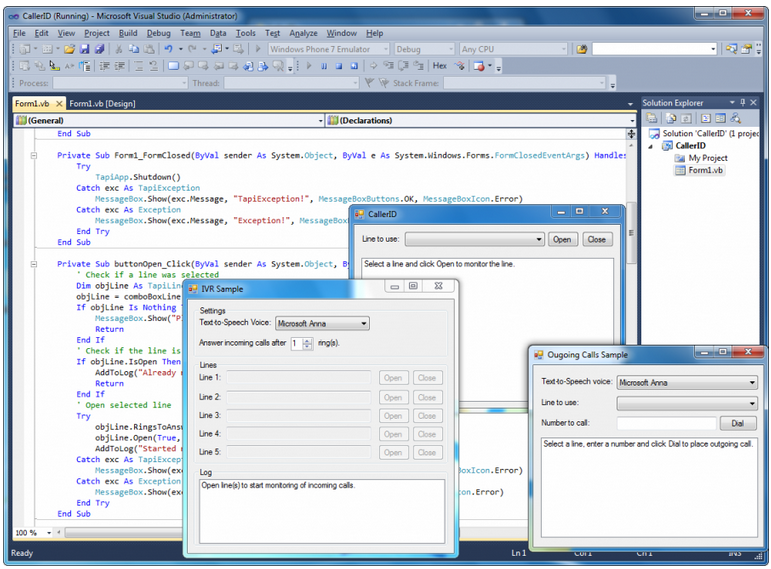Click the Step Over icon

tap(403, 66)
